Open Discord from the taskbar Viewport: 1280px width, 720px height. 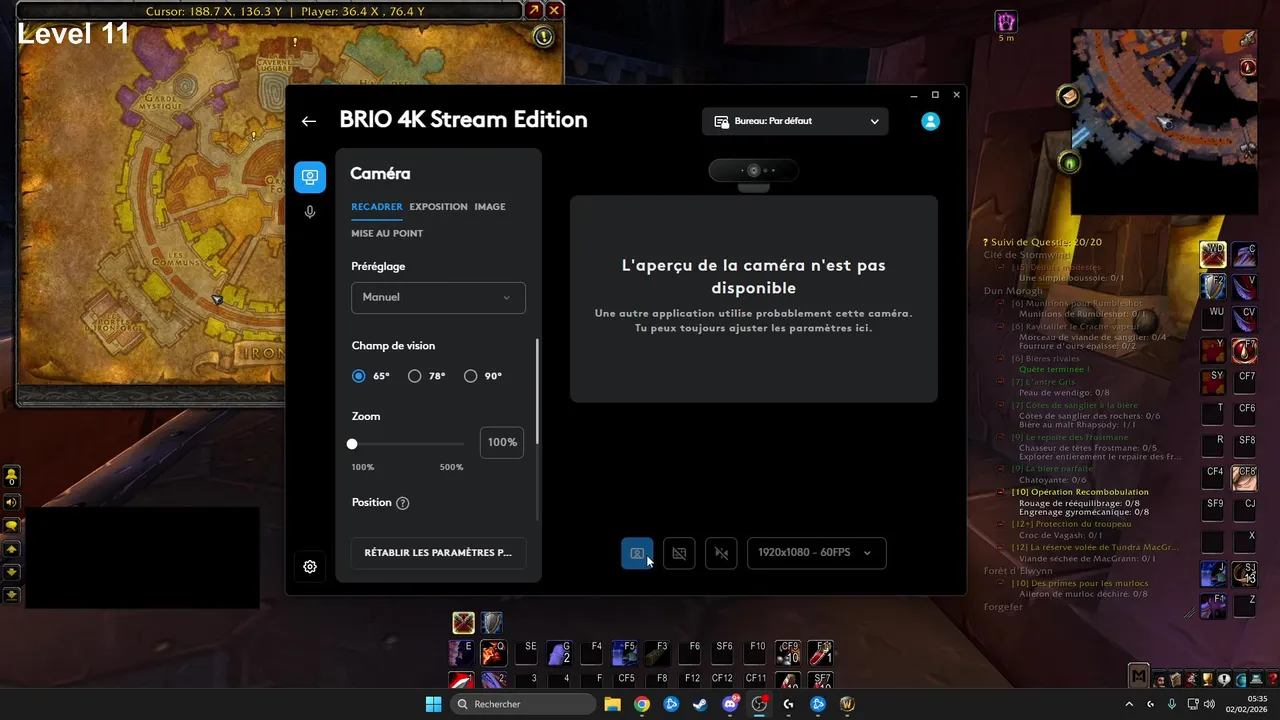pos(730,704)
